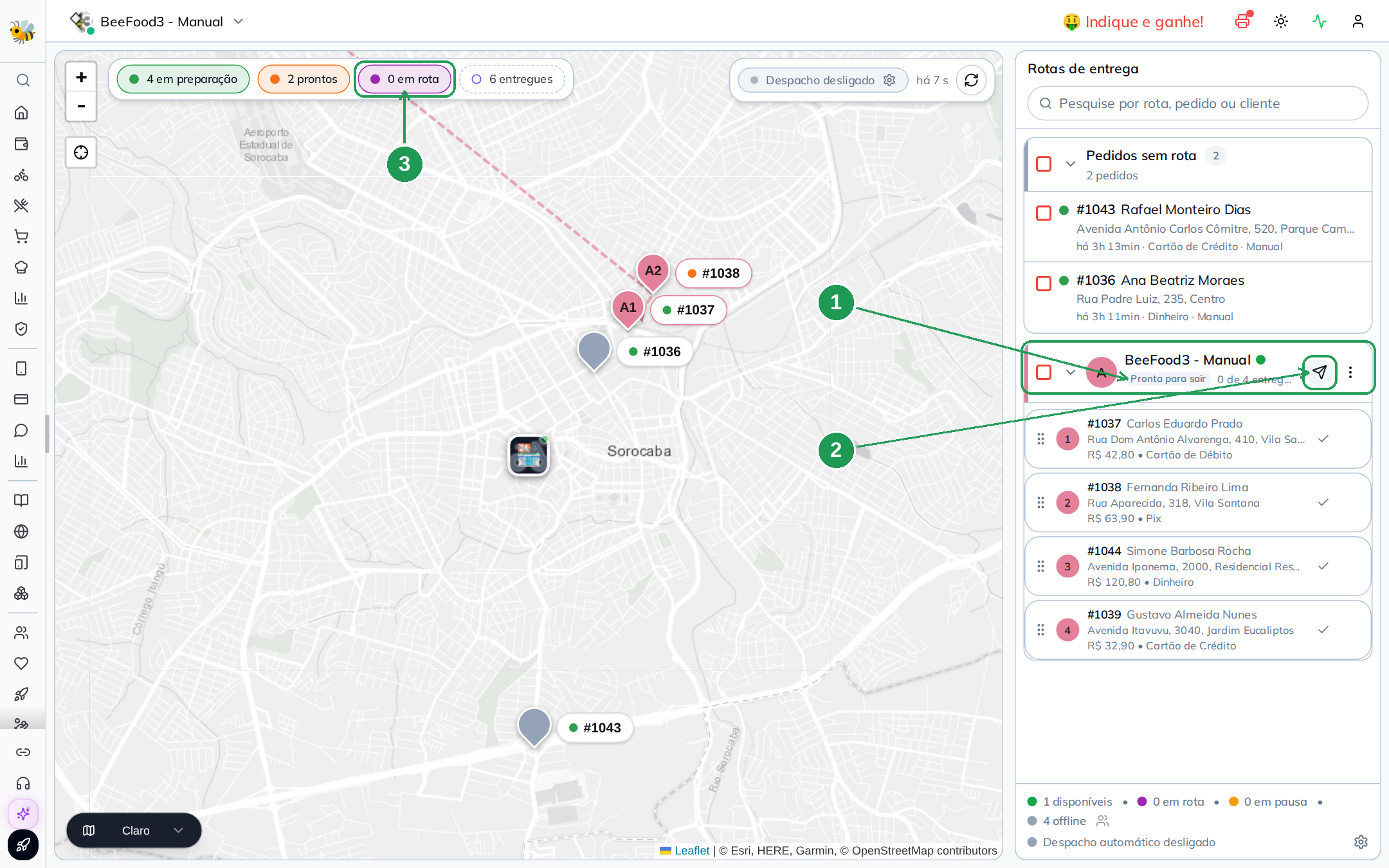1389x868 pixels.
Task: Check the box for order #1036 Ana Beatriz
Action: point(1044,284)
